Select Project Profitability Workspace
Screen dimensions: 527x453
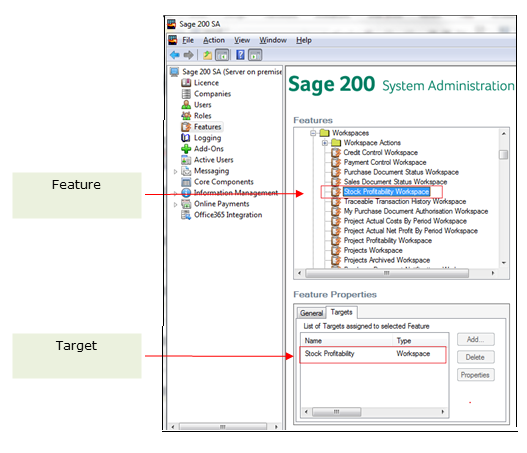click(388, 241)
